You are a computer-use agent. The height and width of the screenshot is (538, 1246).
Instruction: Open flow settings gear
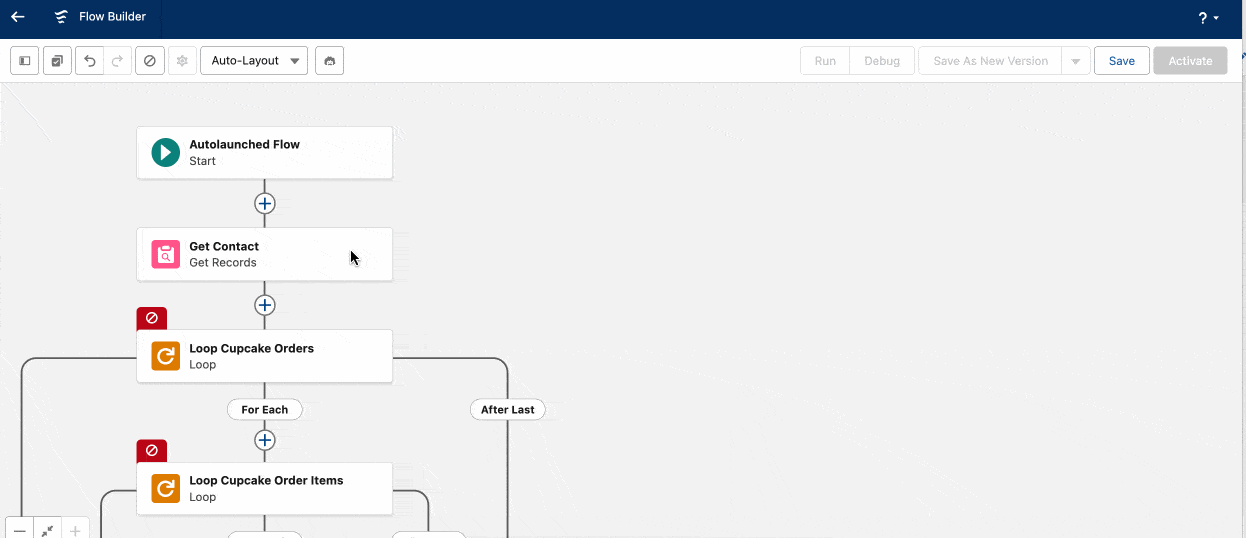182,61
